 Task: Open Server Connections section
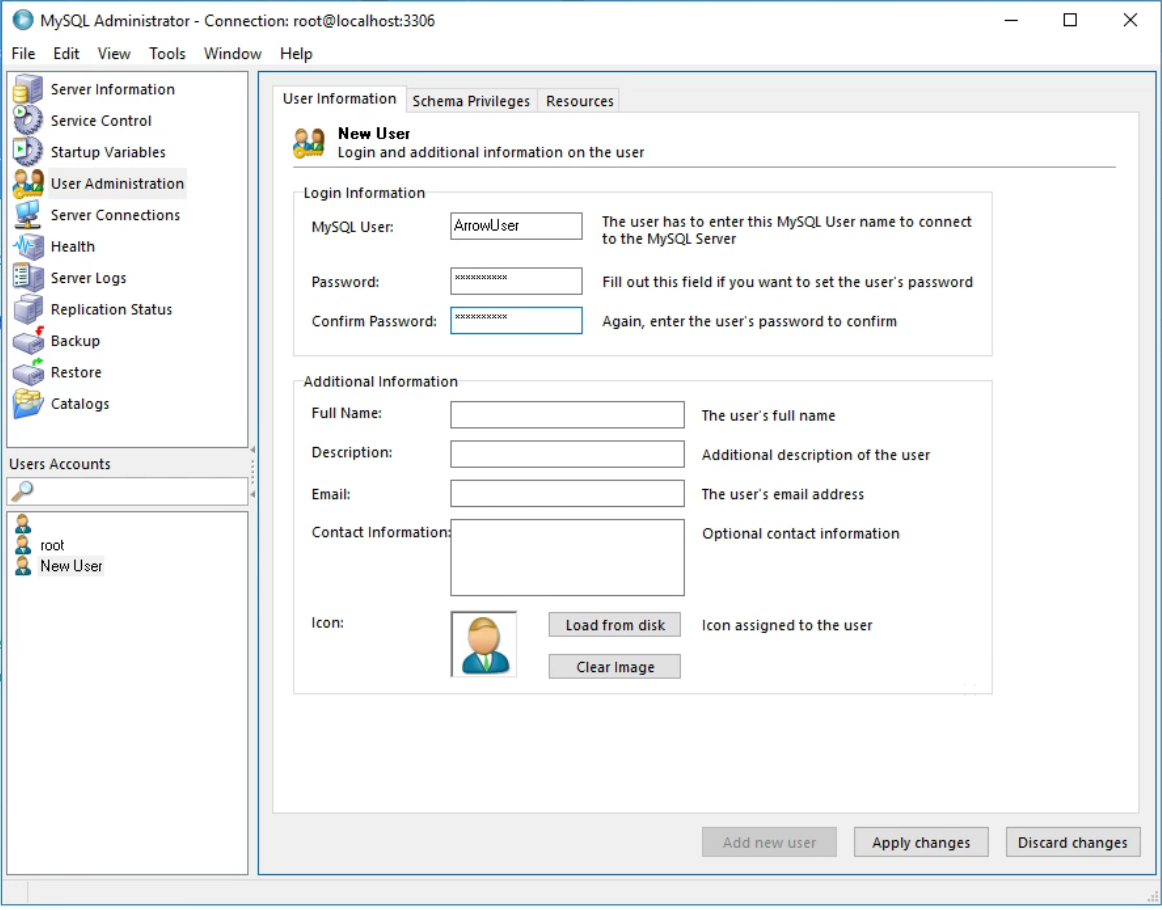pyautogui.click(x=116, y=215)
